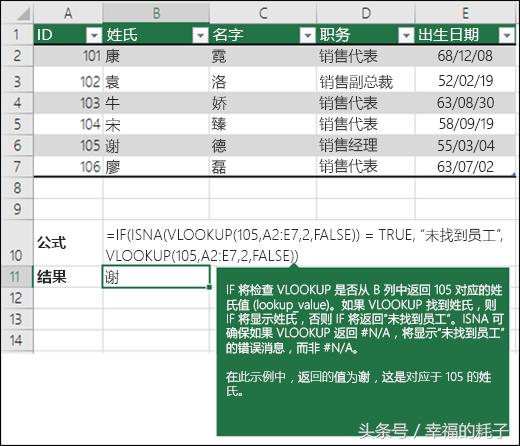
Task: Select row 14 header
Action: [17, 340]
